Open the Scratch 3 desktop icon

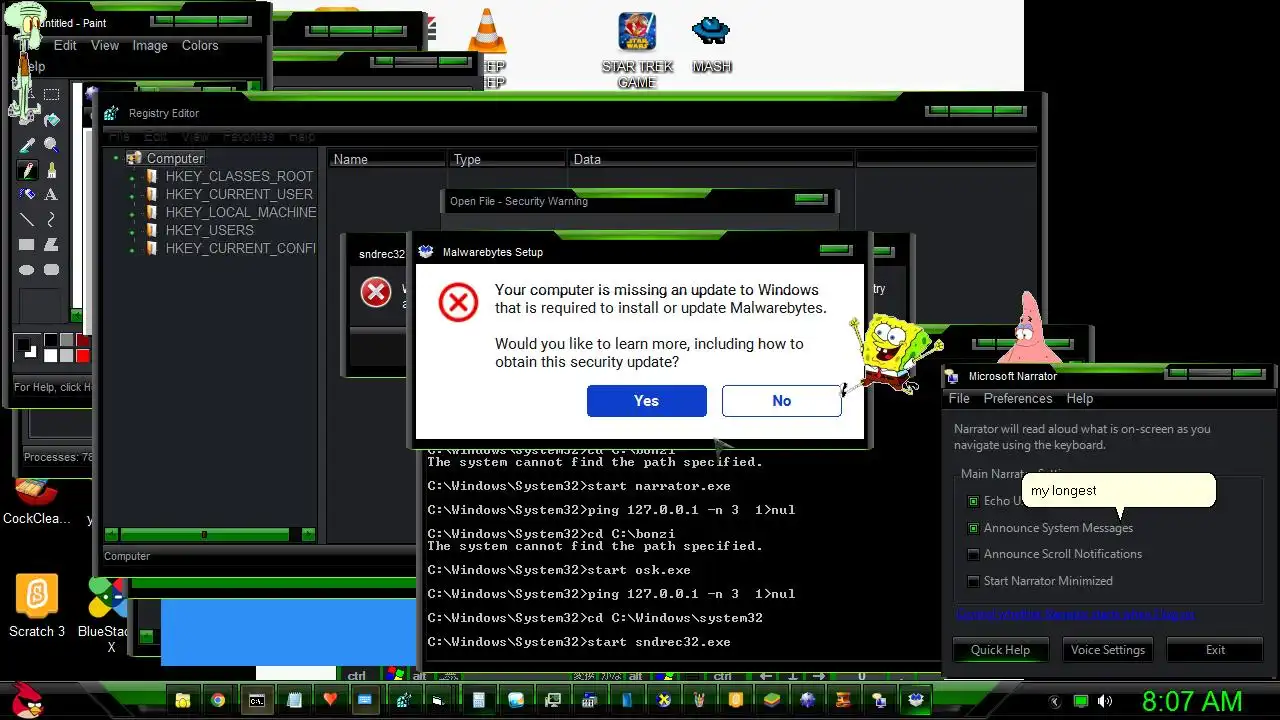click(x=37, y=607)
